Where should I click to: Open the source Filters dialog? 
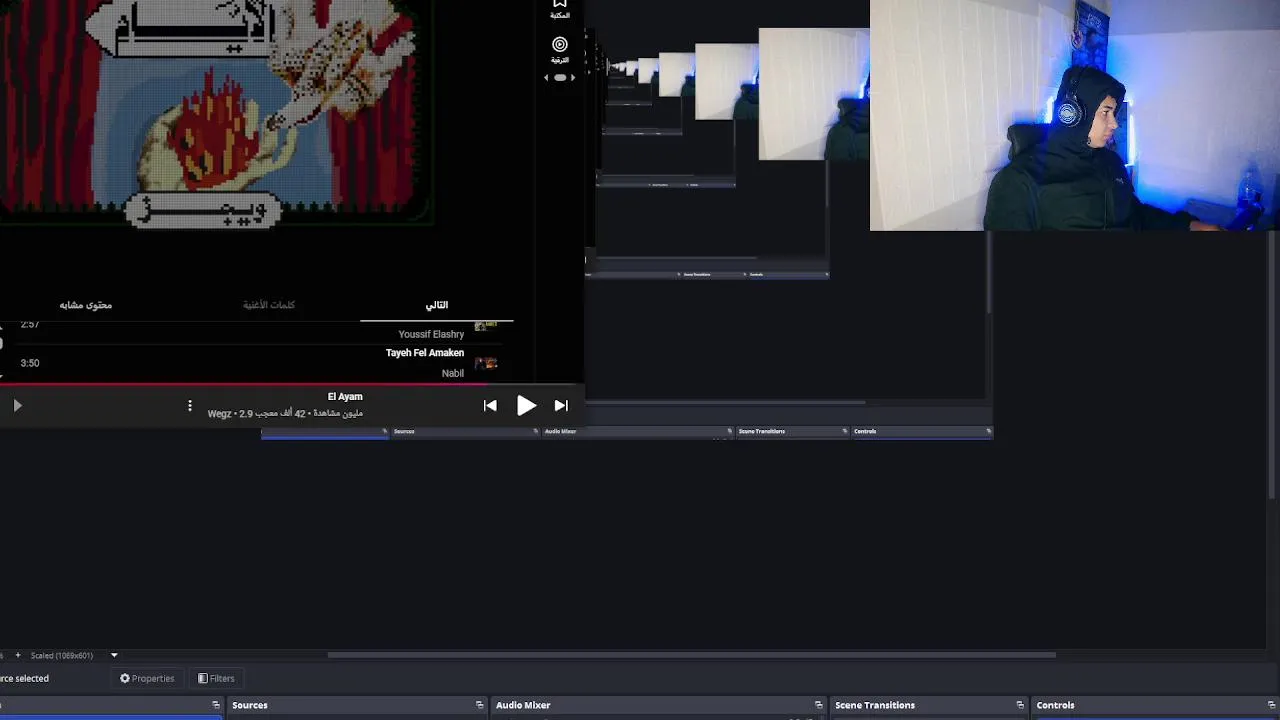pos(216,678)
